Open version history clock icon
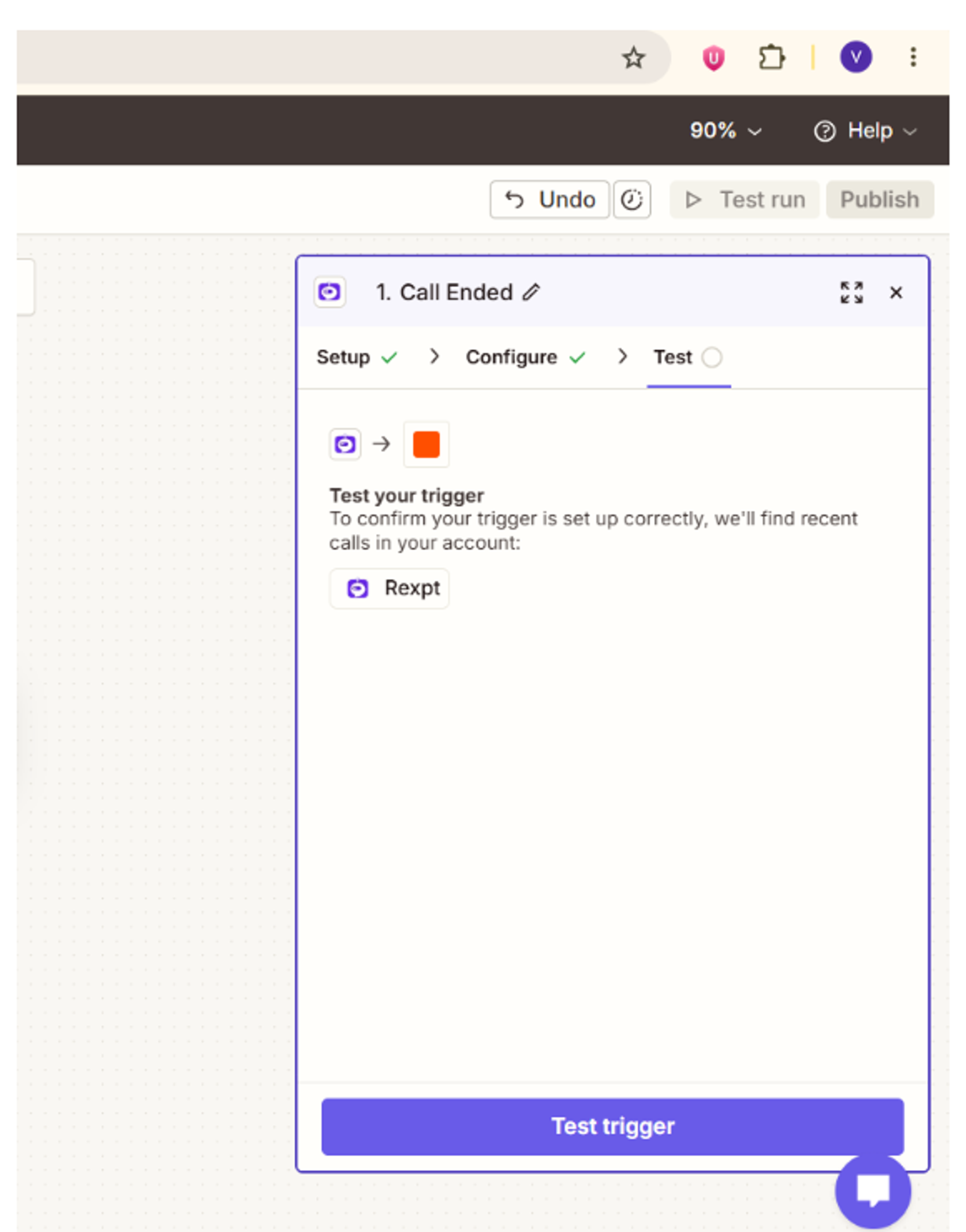 (632, 200)
